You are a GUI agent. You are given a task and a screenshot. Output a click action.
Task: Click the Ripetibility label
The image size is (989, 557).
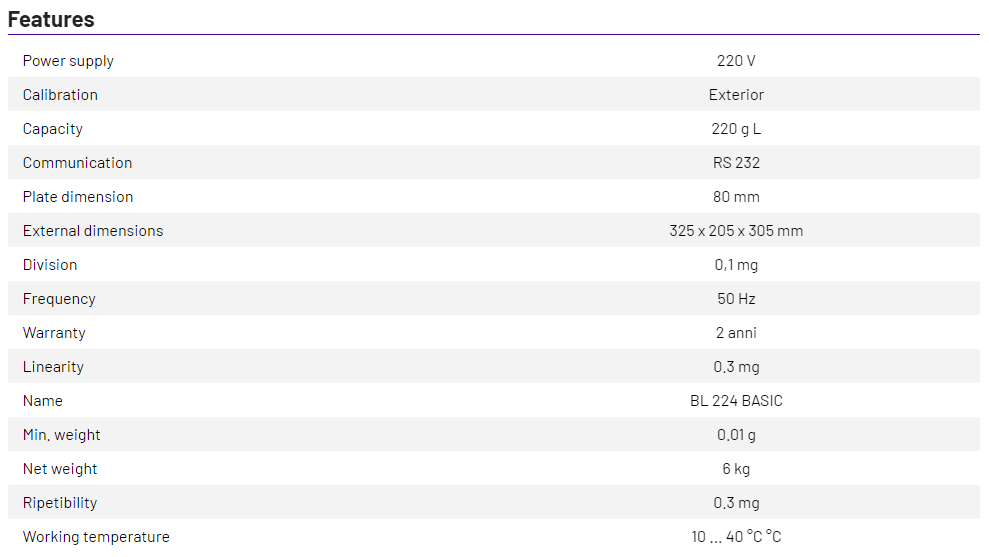60,503
